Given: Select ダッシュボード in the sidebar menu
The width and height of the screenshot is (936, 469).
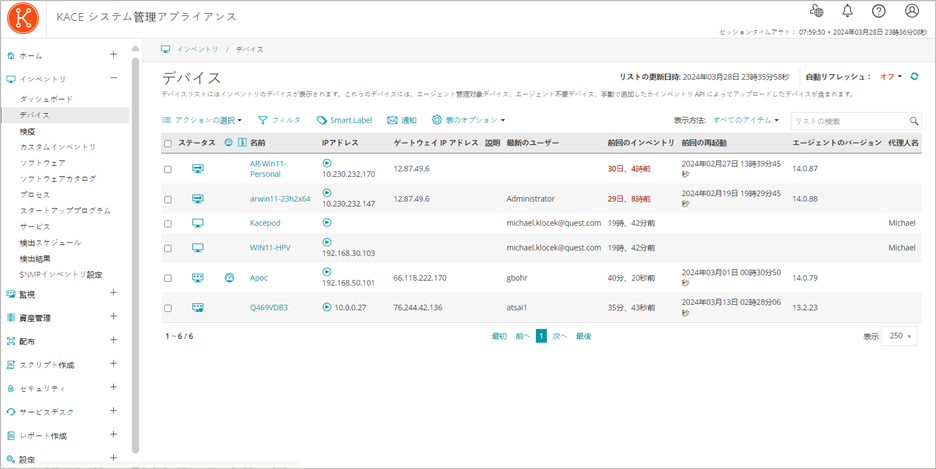Looking at the screenshot, I should (46, 99).
